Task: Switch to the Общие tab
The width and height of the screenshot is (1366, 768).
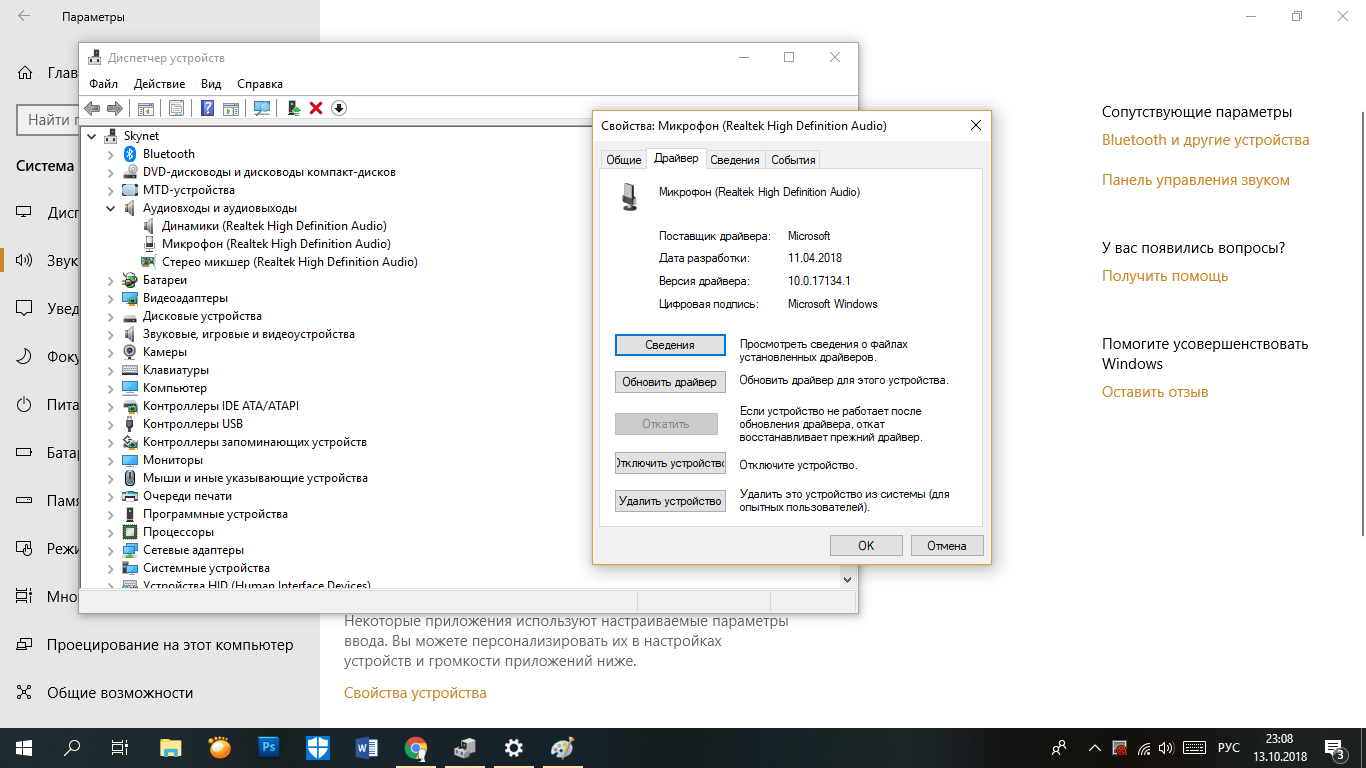Action: [624, 160]
